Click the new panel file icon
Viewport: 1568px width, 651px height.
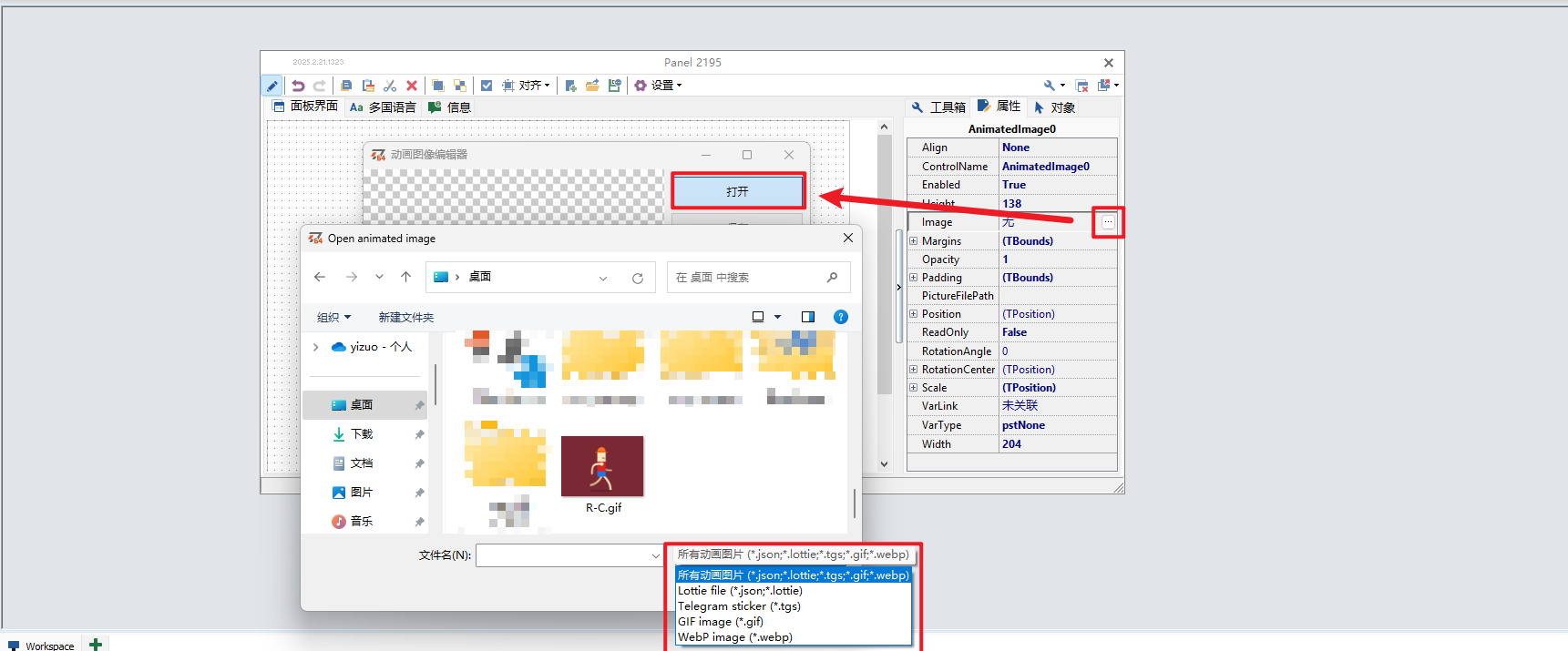coord(570,86)
